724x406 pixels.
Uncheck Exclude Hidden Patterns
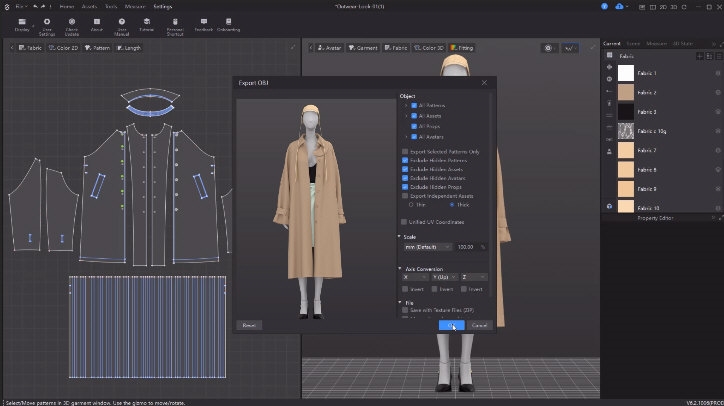point(405,160)
